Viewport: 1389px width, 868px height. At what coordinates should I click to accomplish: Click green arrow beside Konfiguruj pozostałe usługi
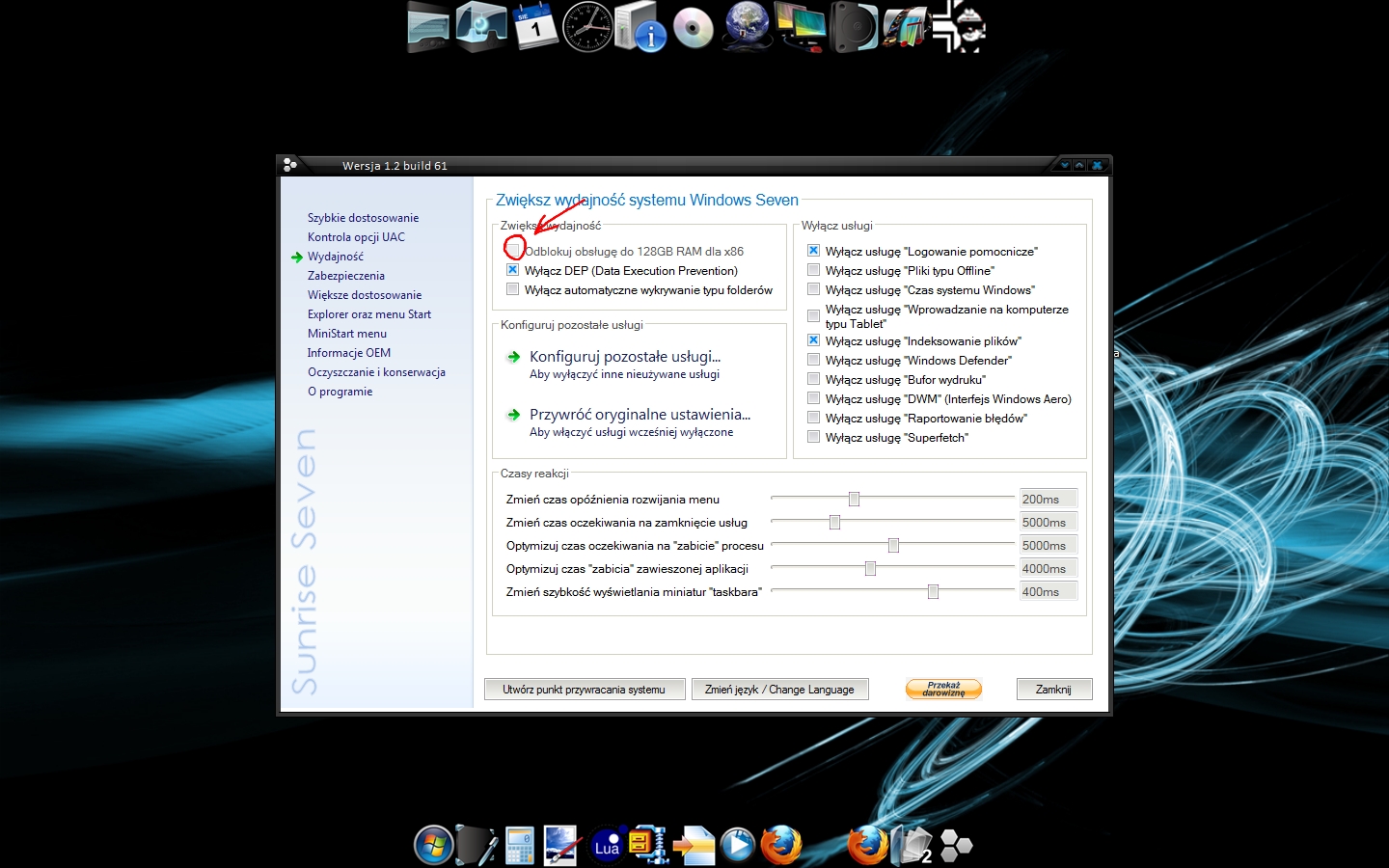point(514,357)
